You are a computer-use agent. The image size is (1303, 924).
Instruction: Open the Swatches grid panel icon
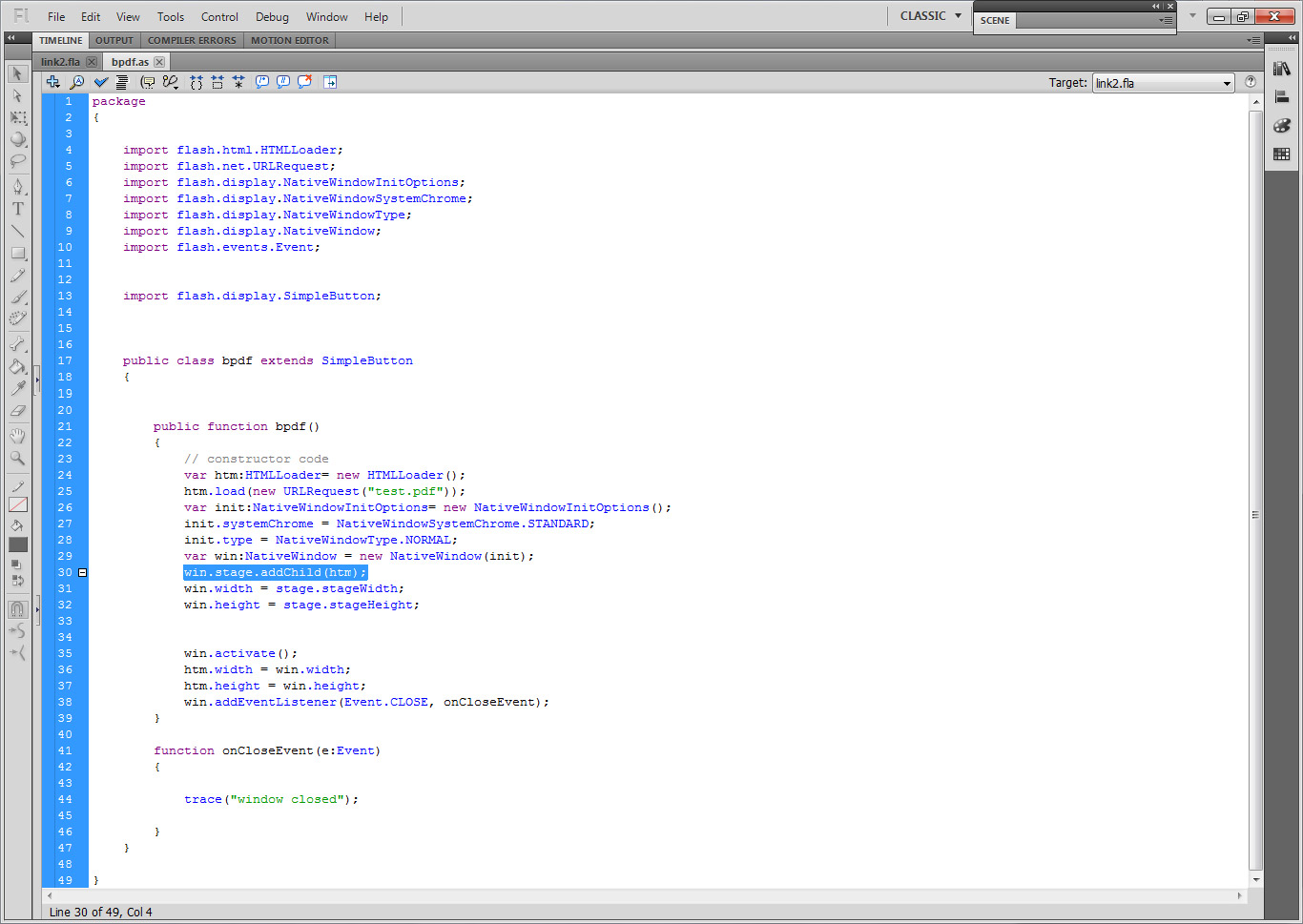pos(1282,154)
